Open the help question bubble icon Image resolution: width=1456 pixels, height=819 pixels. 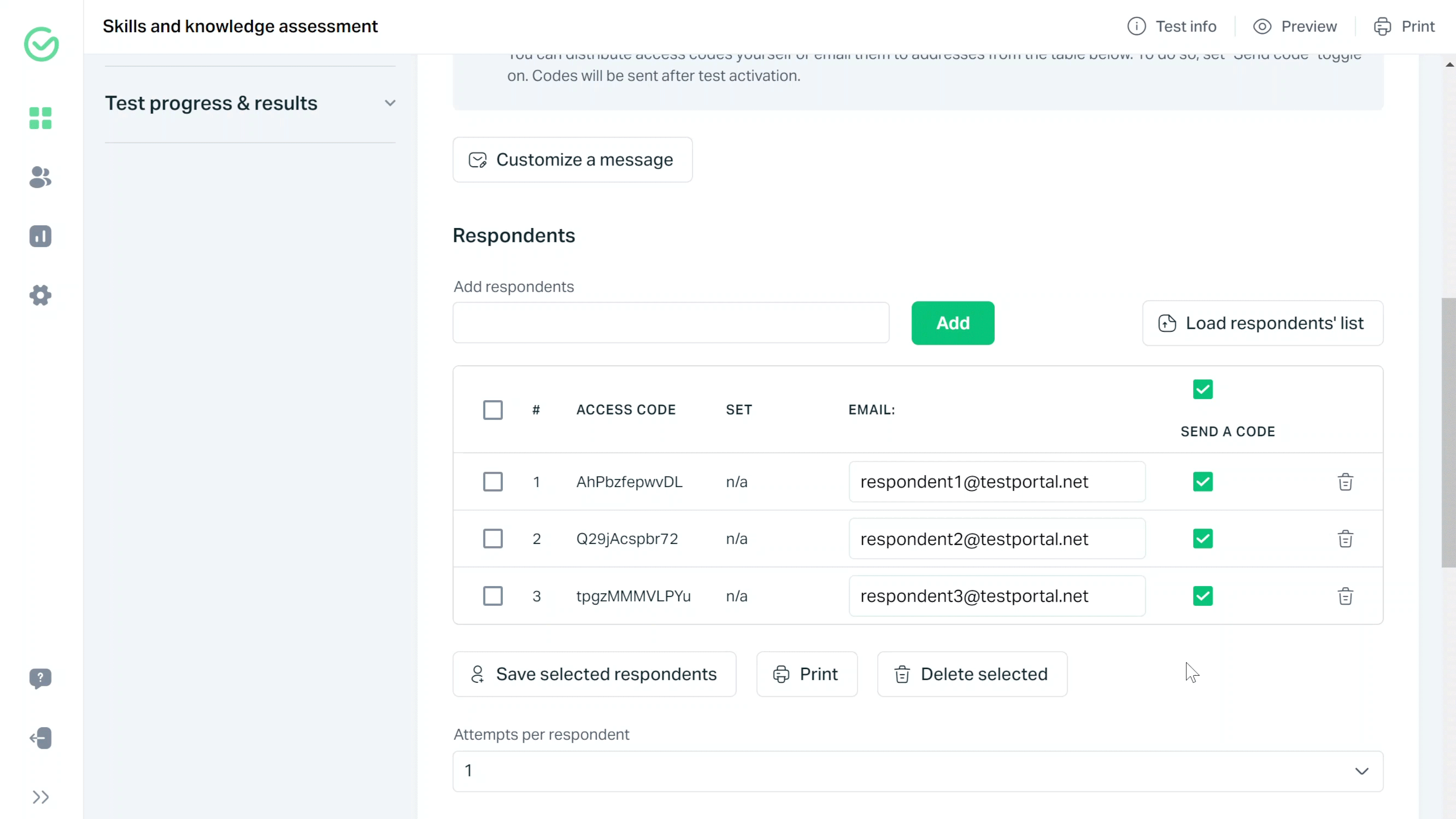point(40,678)
